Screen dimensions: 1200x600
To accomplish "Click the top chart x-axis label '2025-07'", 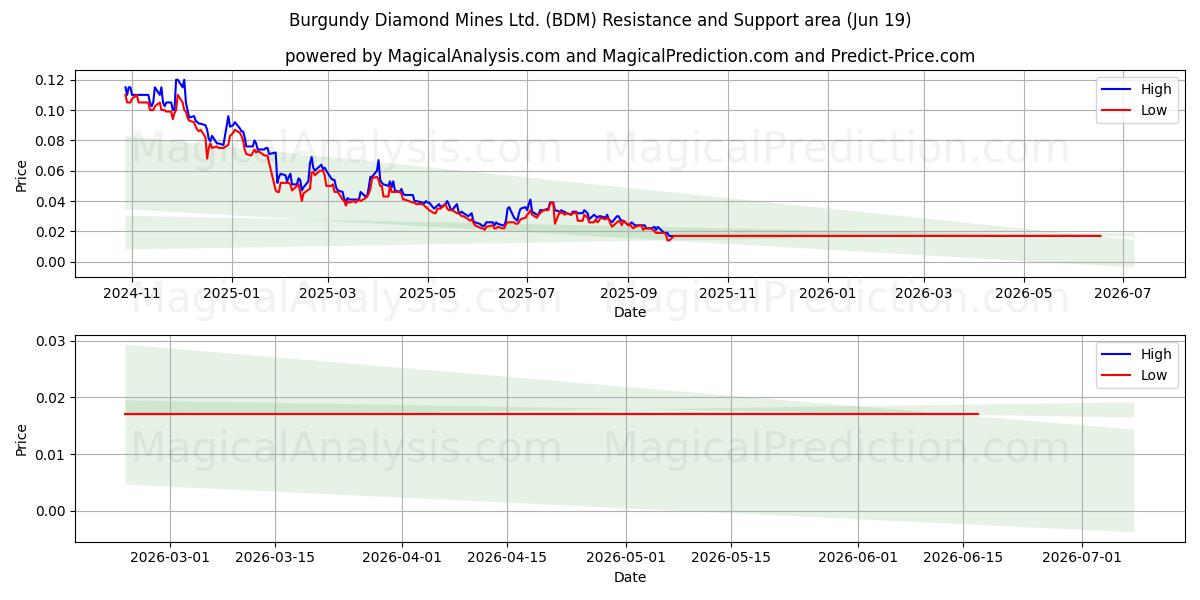I will [x=527, y=295].
